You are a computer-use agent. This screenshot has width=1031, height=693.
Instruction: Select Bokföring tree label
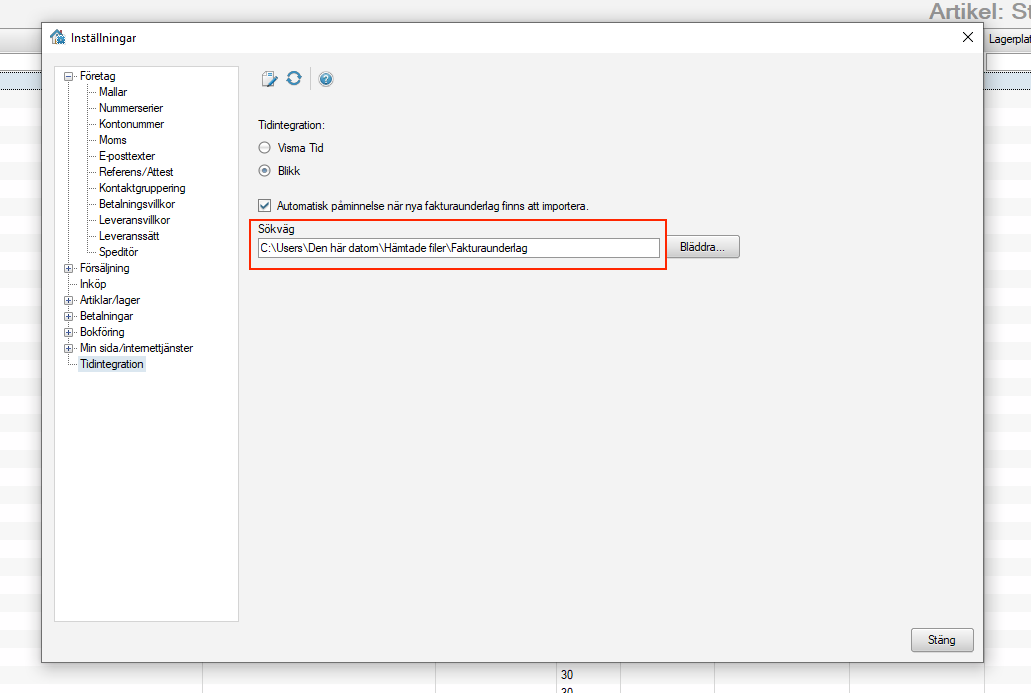coord(102,332)
